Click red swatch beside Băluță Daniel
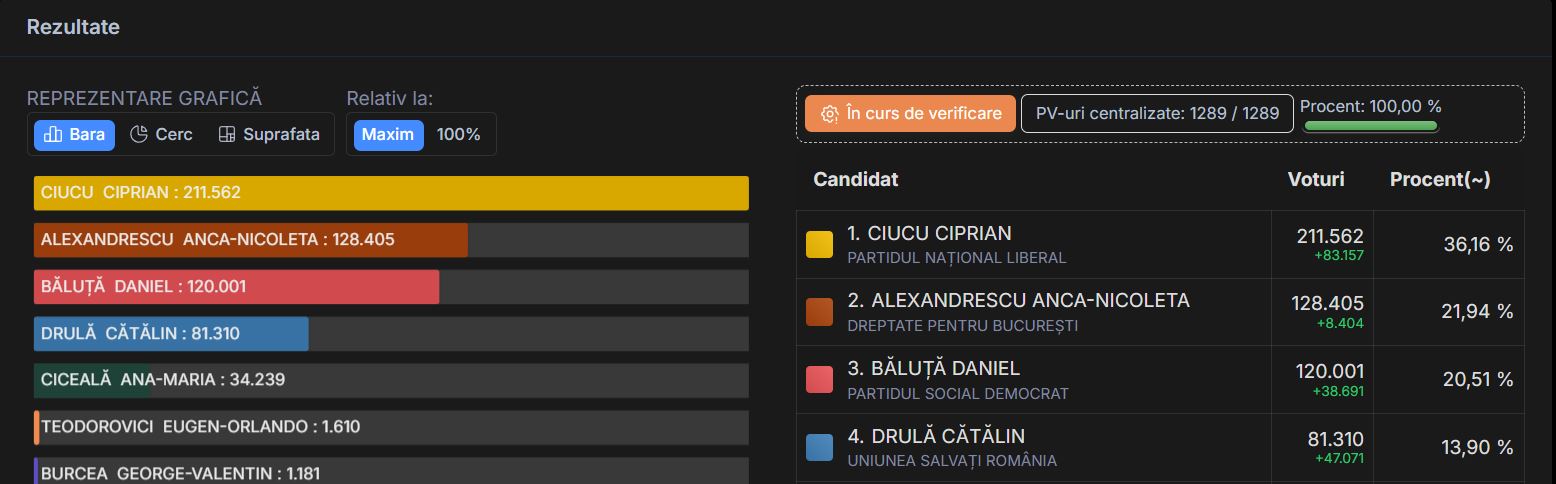This screenshot has width=1556, height=484. tap(819, 380)
